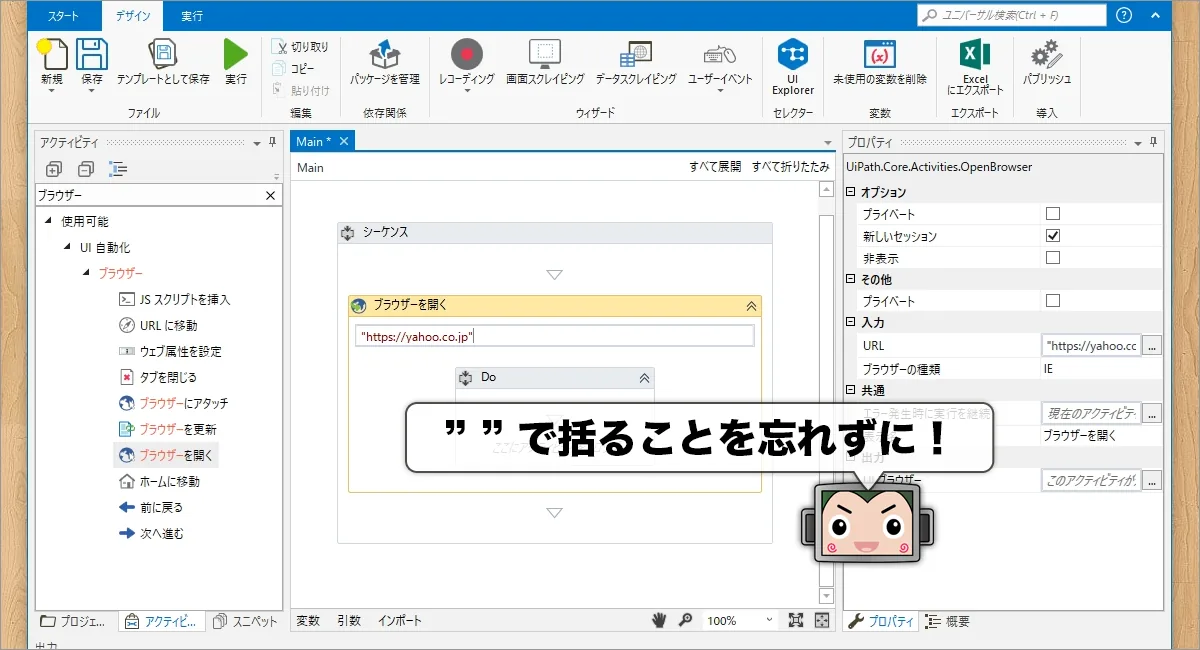Open 変数 panel at designer bottom

(x=308, y=621)
